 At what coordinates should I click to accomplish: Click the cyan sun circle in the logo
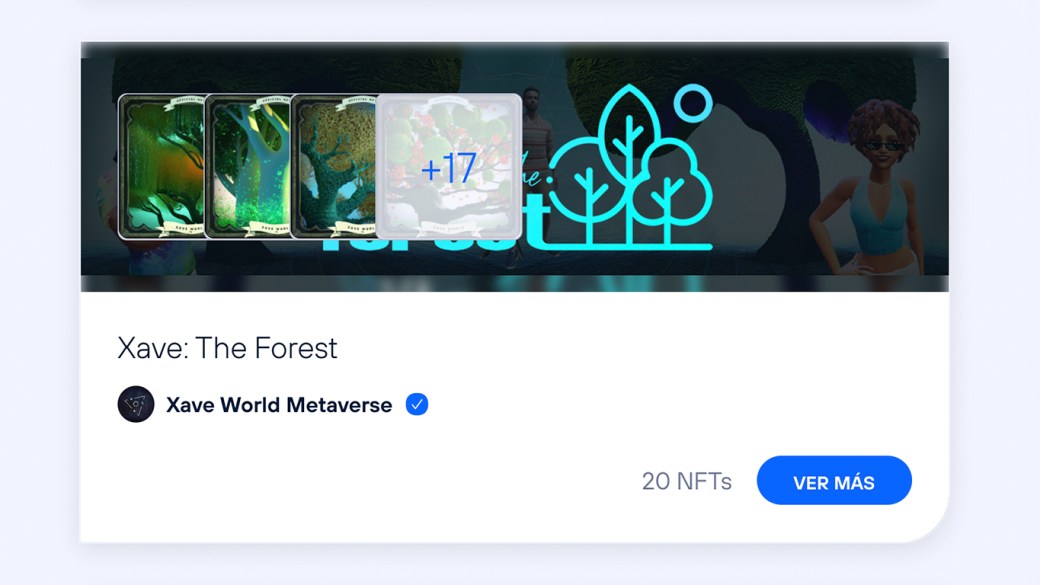(693, 103)
